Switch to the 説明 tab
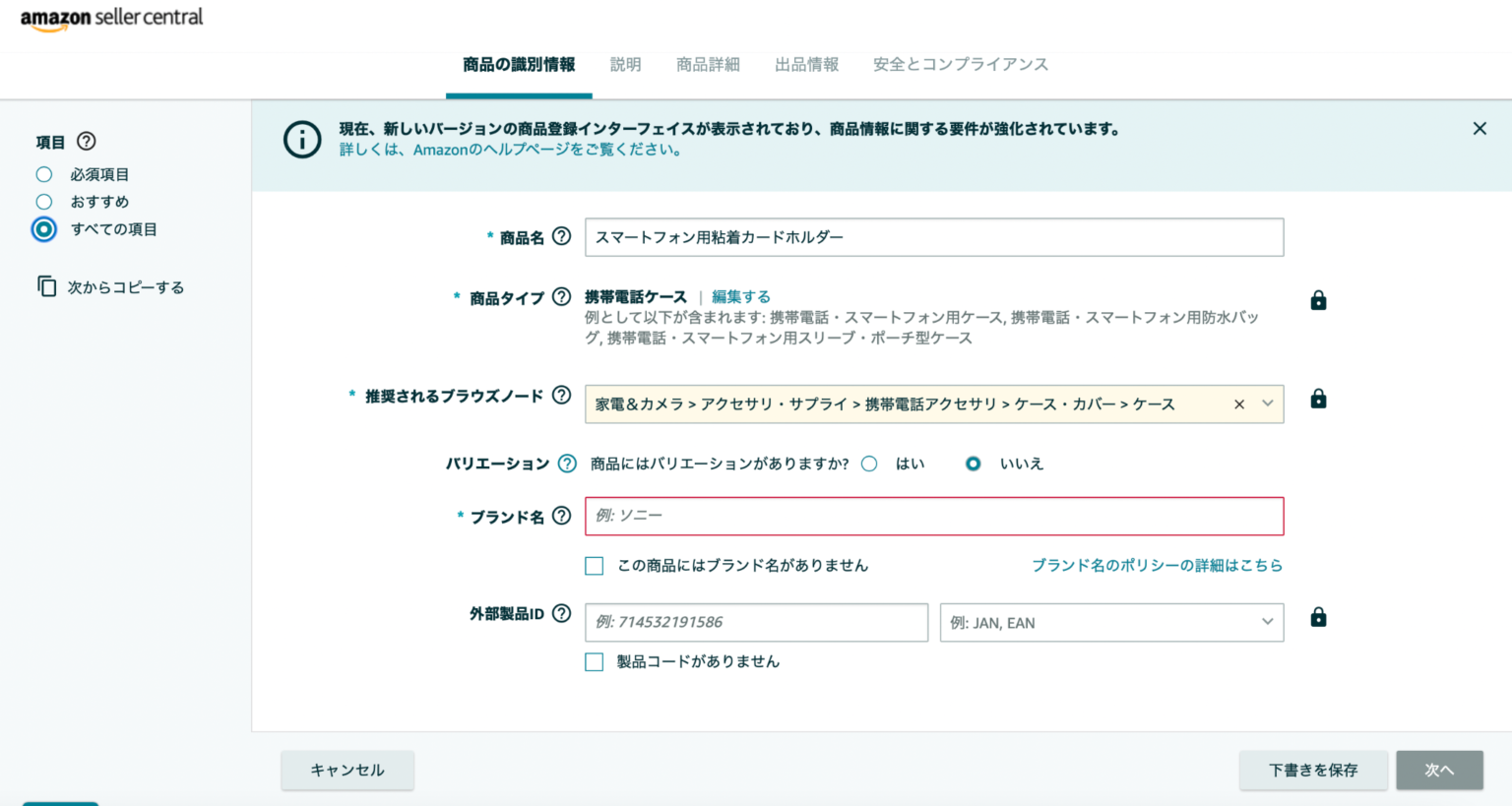 [625, 64]
